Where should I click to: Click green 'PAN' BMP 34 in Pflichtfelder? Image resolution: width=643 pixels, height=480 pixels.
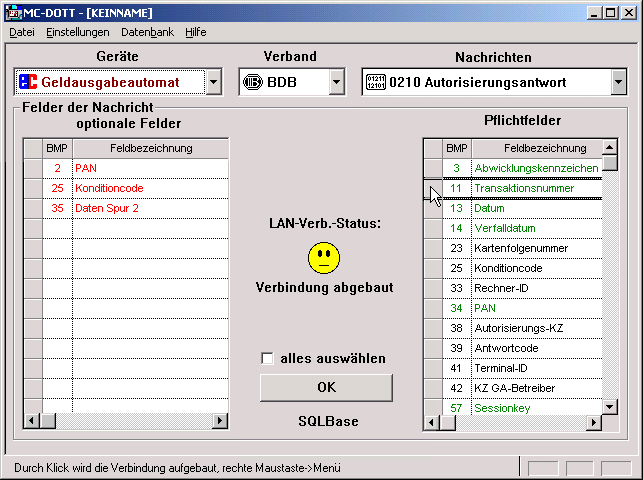[x=485, y=309]
